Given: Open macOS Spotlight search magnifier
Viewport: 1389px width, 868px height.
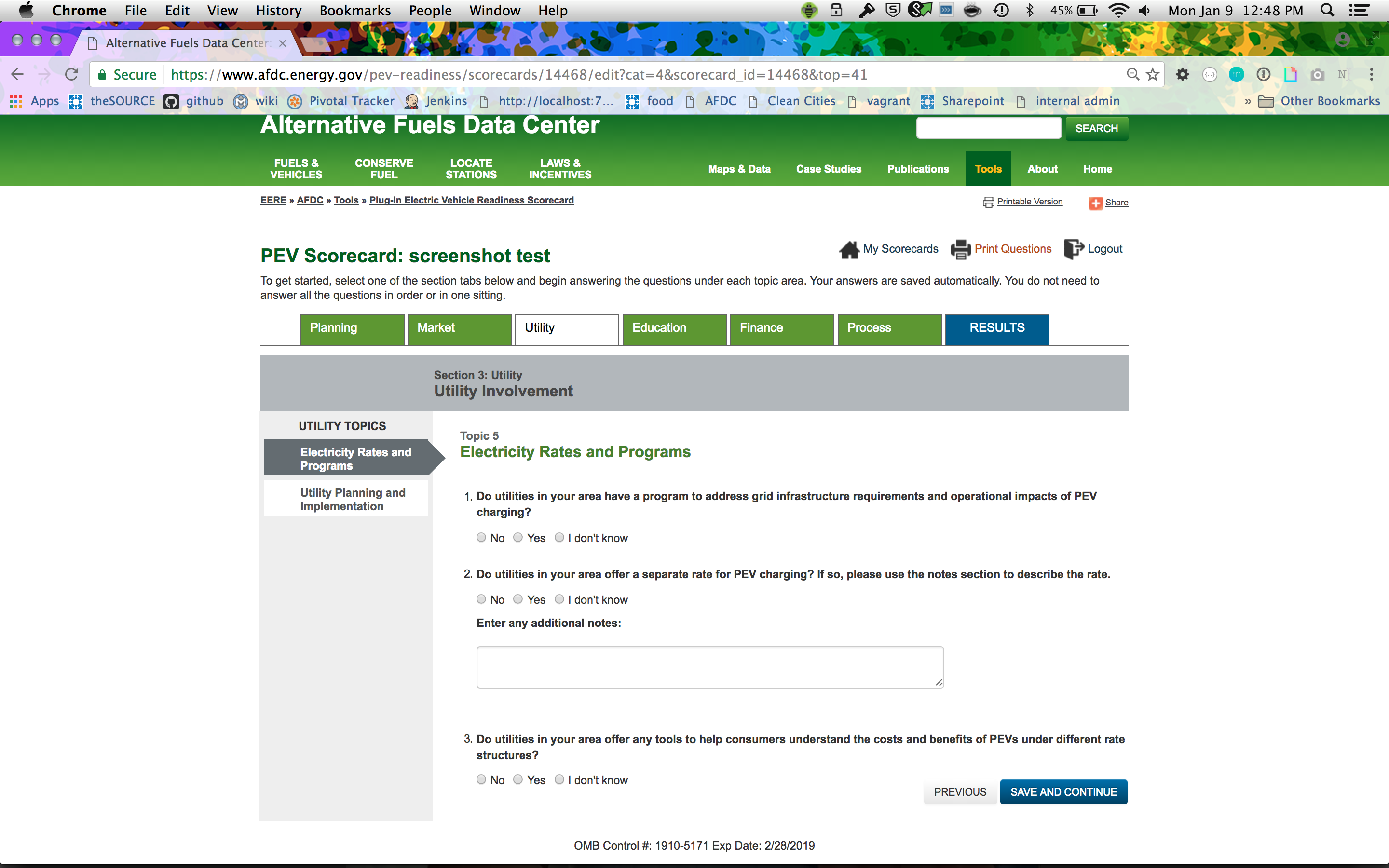Looking at the screenshot, I should (1327, 10).
